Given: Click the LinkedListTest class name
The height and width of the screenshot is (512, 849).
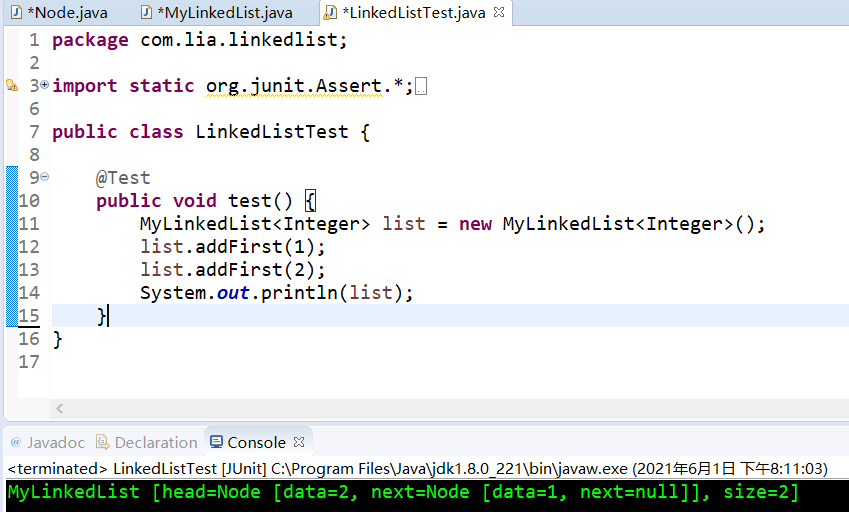Looking at the screenshot, I should pos(271,132).
